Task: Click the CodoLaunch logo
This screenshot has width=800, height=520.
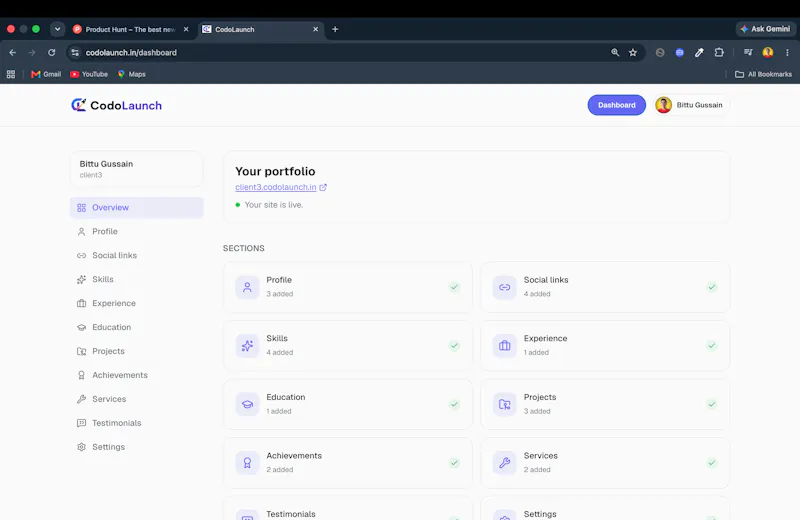Action: (116, 105)
